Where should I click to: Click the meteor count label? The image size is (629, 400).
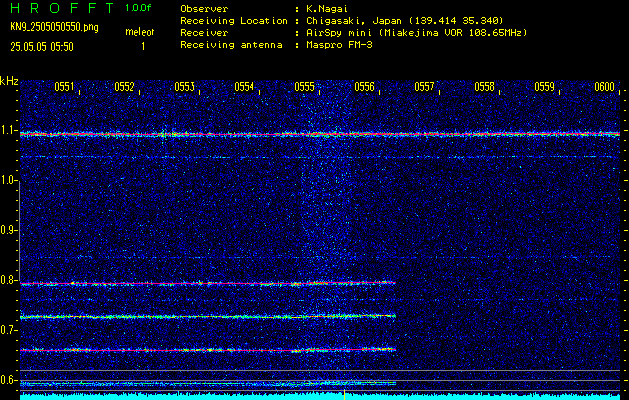pos(140,32)
